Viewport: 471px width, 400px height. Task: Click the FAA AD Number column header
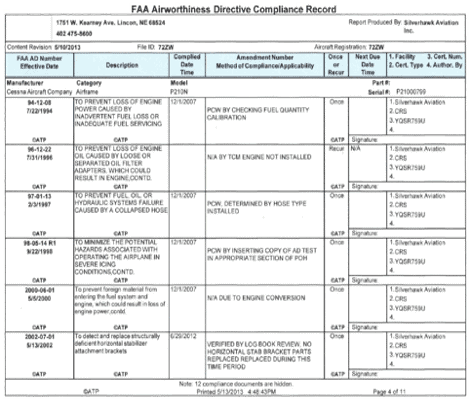click(x=39, y=62)
